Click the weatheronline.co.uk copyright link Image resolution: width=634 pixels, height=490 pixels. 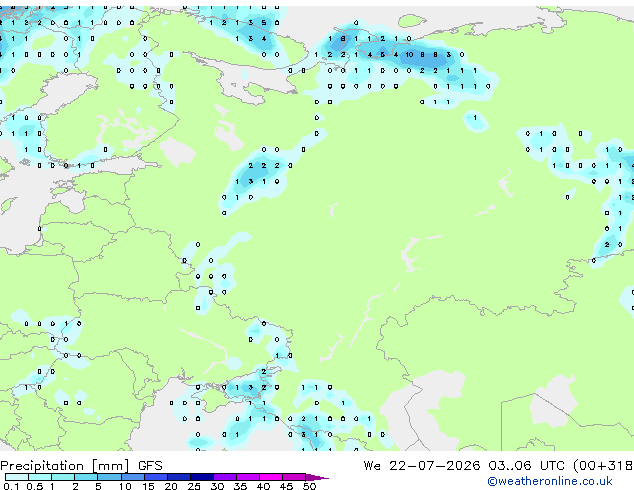click(x=550, y=481)
